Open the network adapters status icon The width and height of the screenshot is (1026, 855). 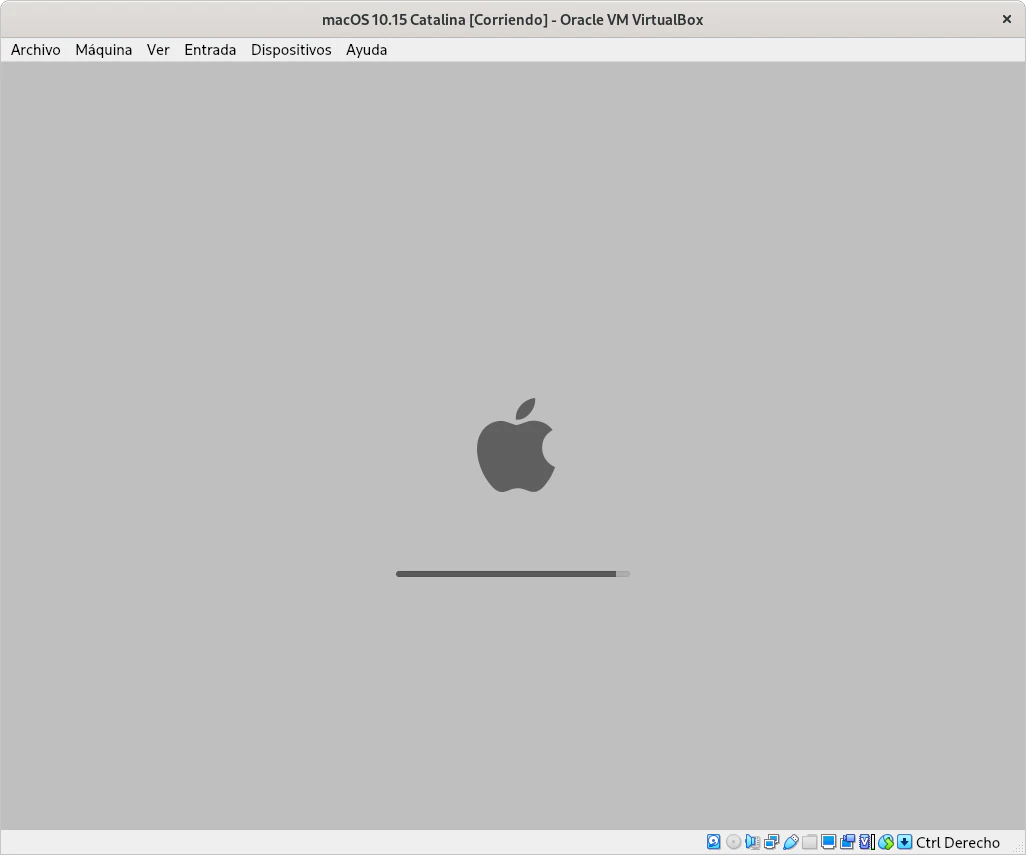click(771, 842)
